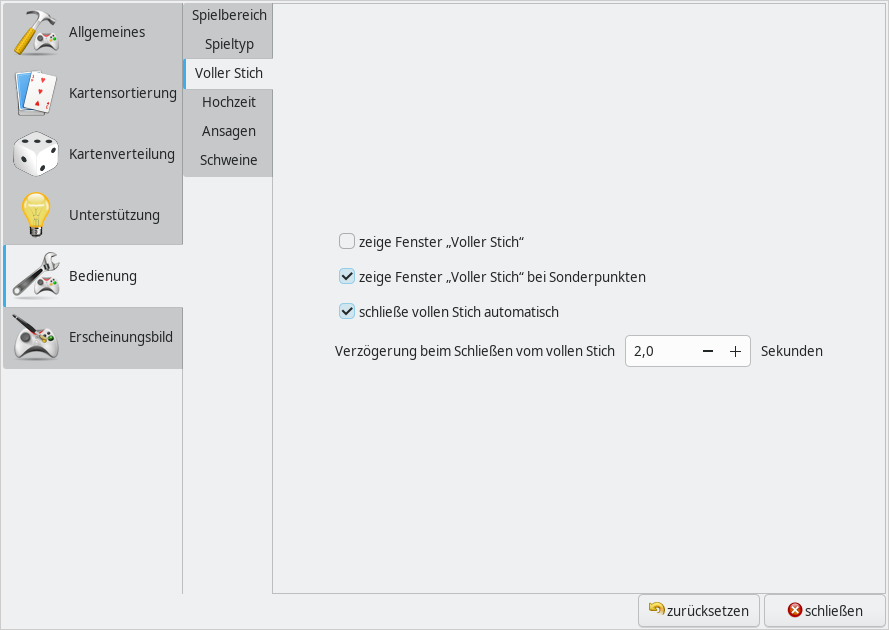This screenshot has height=630, width=889.
Task: Show the Schweine tab
Action: (x=229, y=160)
